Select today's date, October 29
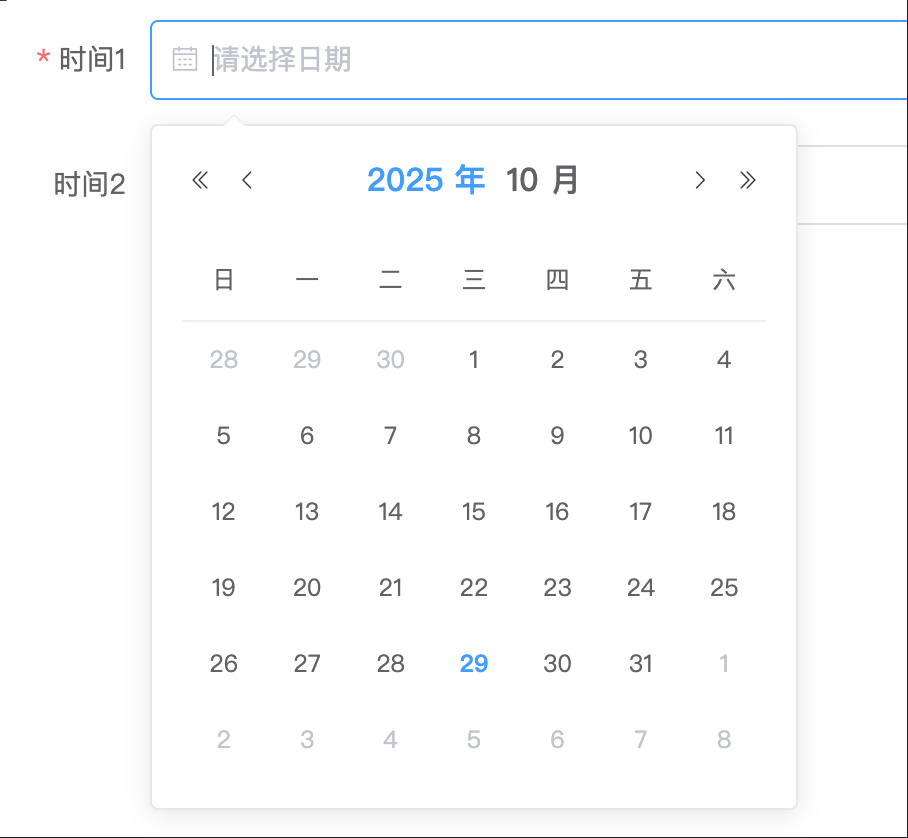 pos(474,664)
